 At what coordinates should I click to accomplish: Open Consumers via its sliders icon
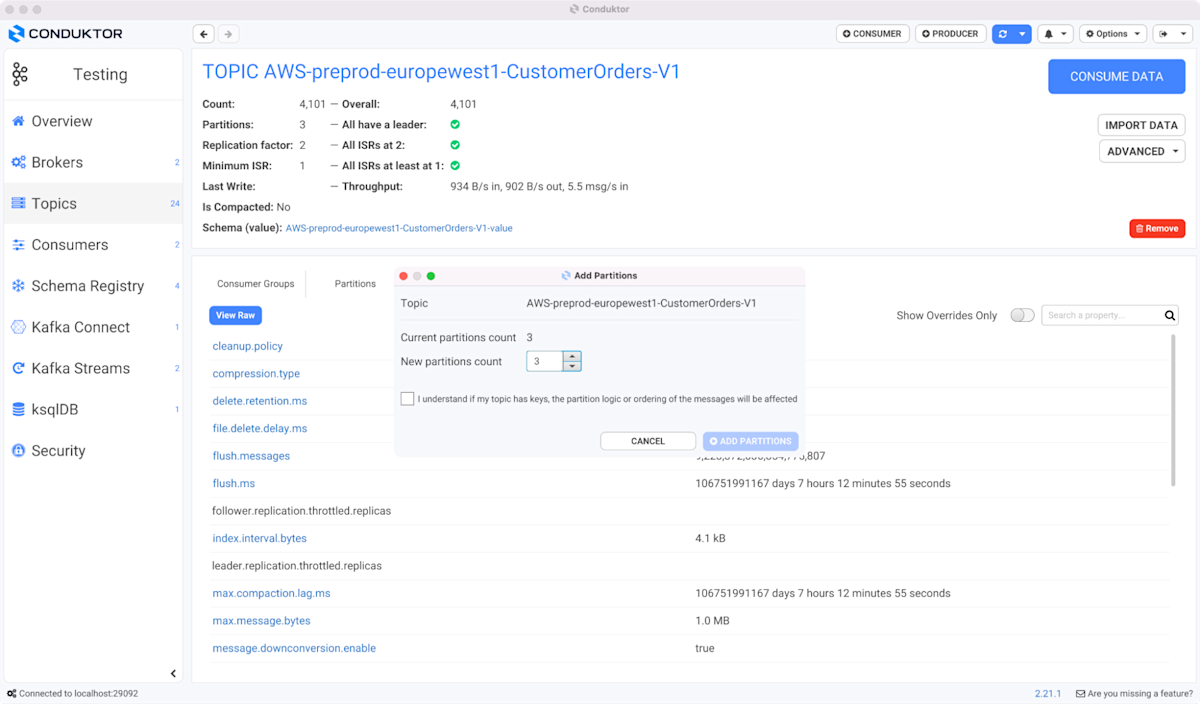coord(18,245)
